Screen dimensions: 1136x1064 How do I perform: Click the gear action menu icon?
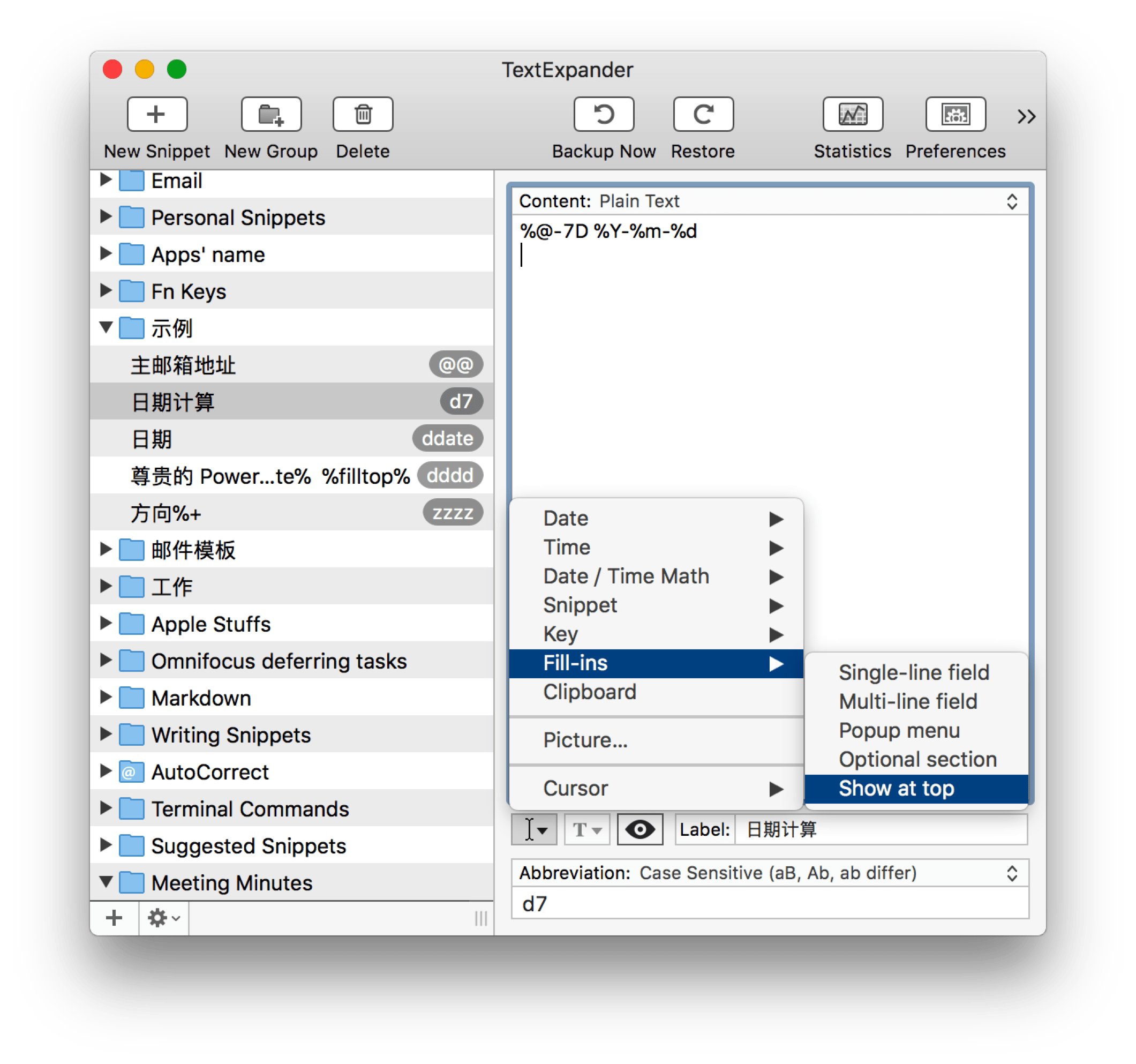[163, 918]
